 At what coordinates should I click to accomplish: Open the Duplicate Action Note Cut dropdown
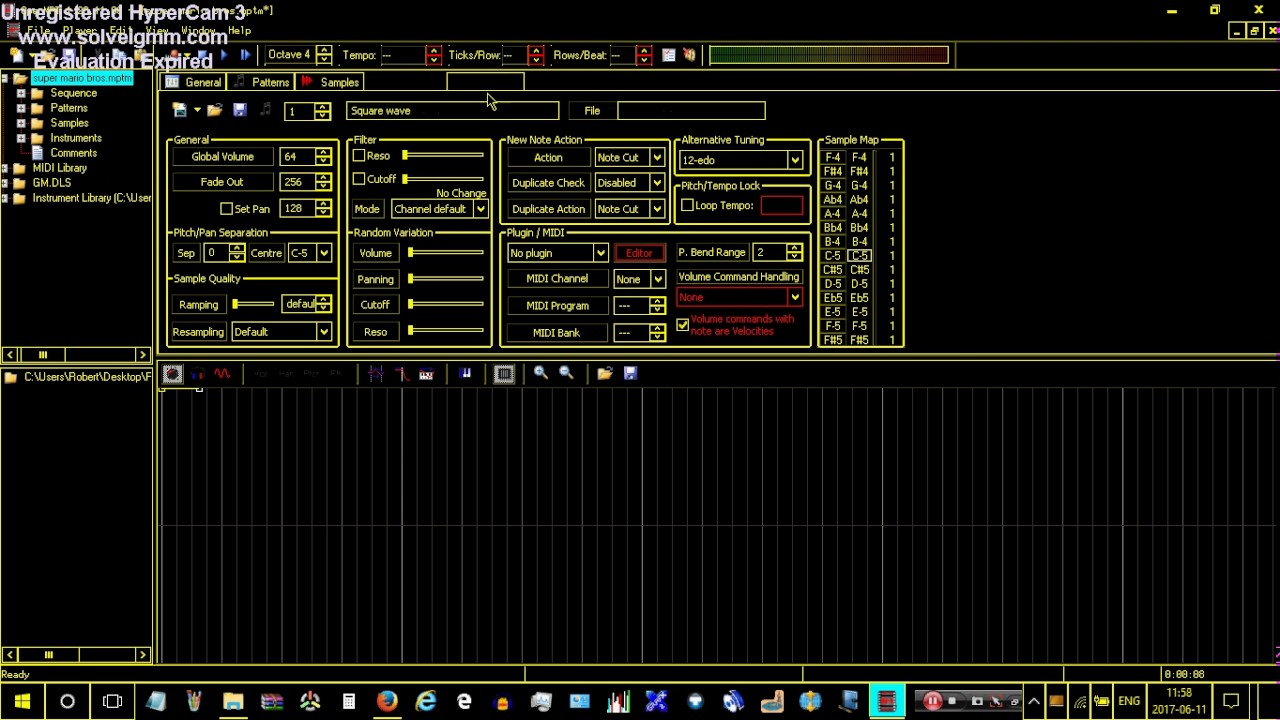pos(629,209)
